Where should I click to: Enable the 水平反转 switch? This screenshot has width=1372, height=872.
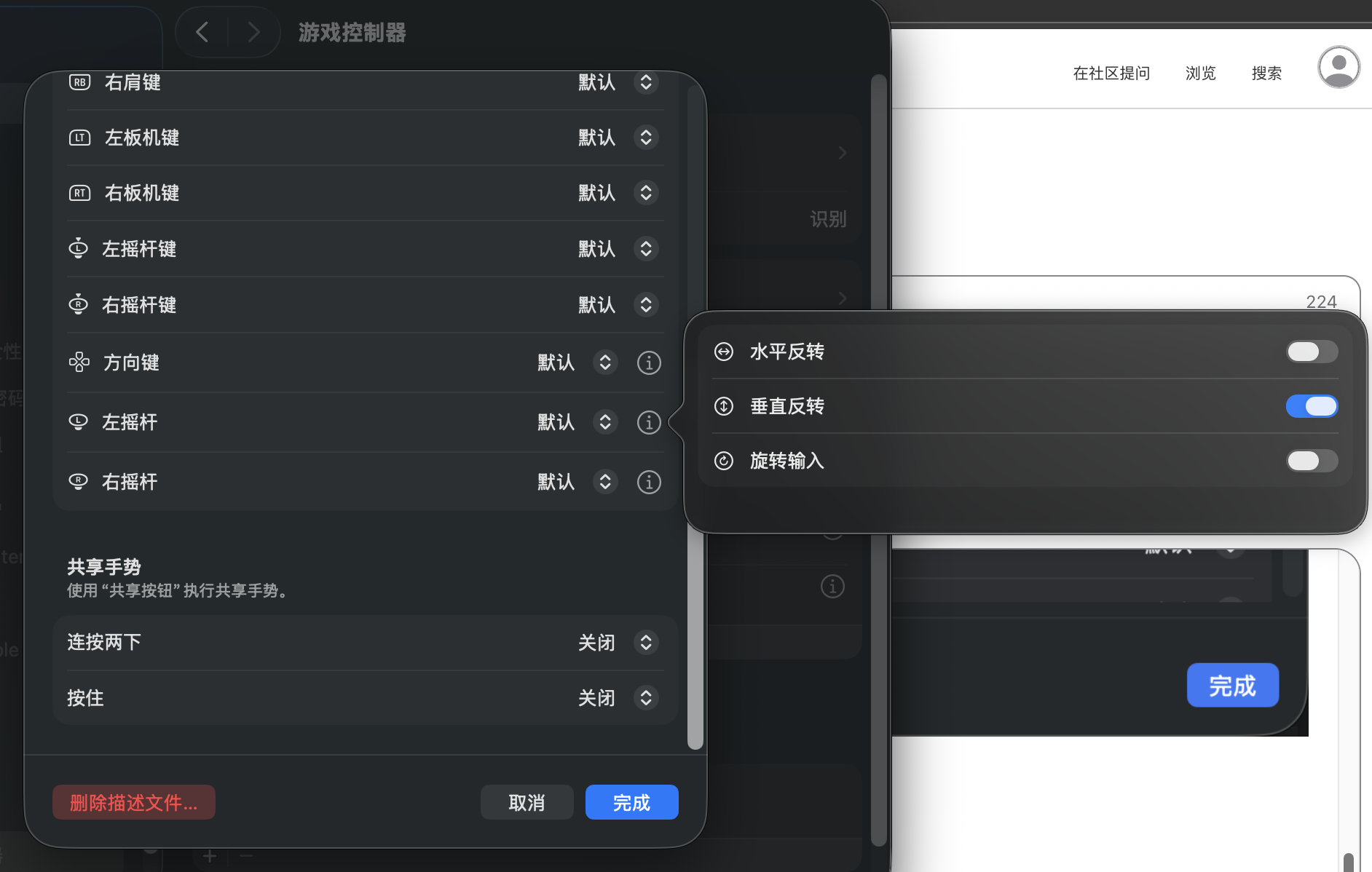[1311, 352]
